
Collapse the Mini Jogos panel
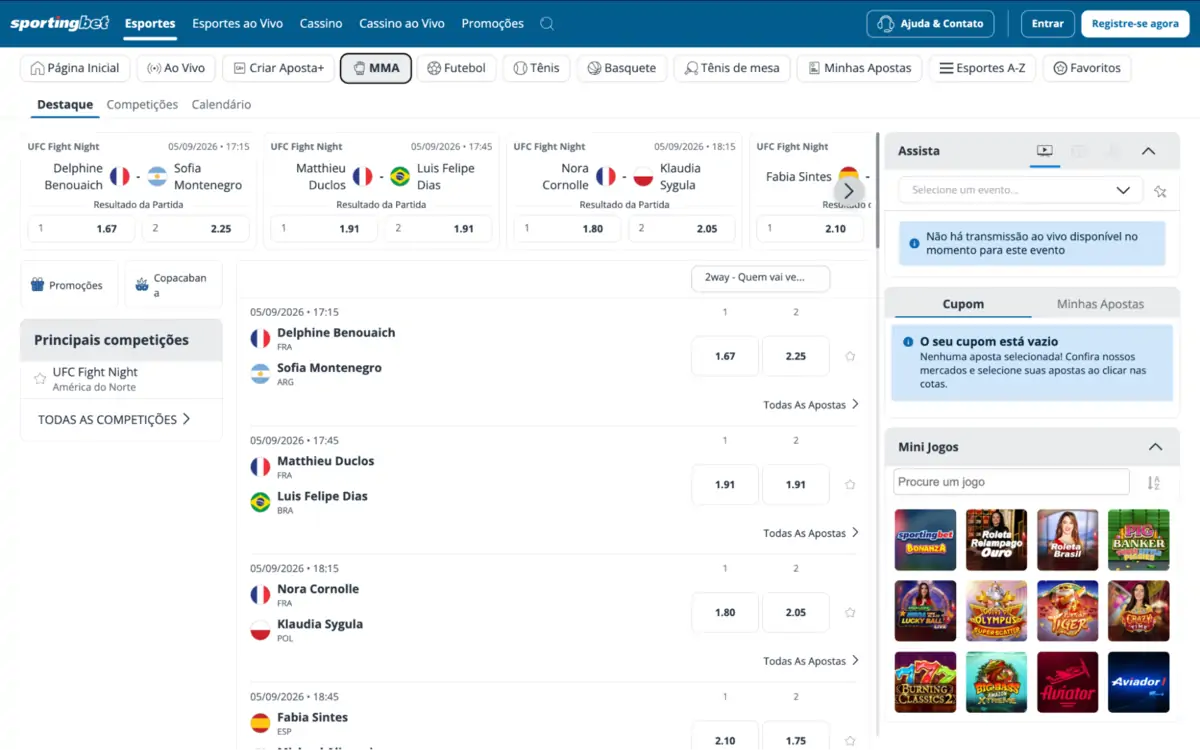click(1155, 447)
